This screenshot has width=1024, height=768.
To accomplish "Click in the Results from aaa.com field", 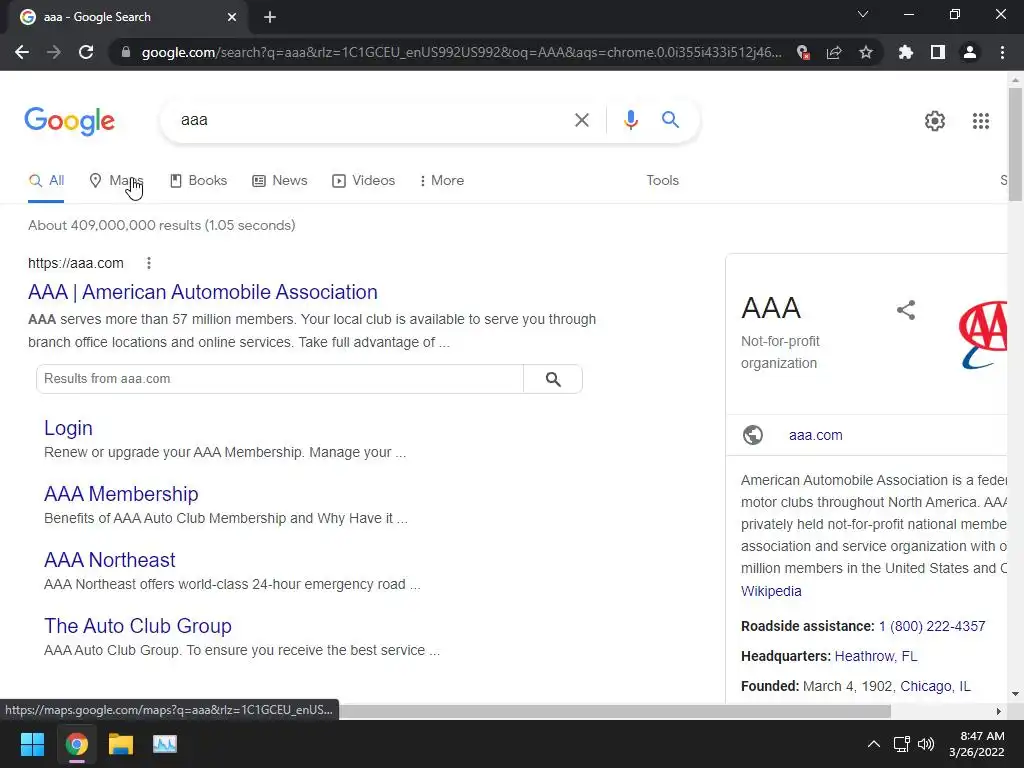I will point(280,379).
